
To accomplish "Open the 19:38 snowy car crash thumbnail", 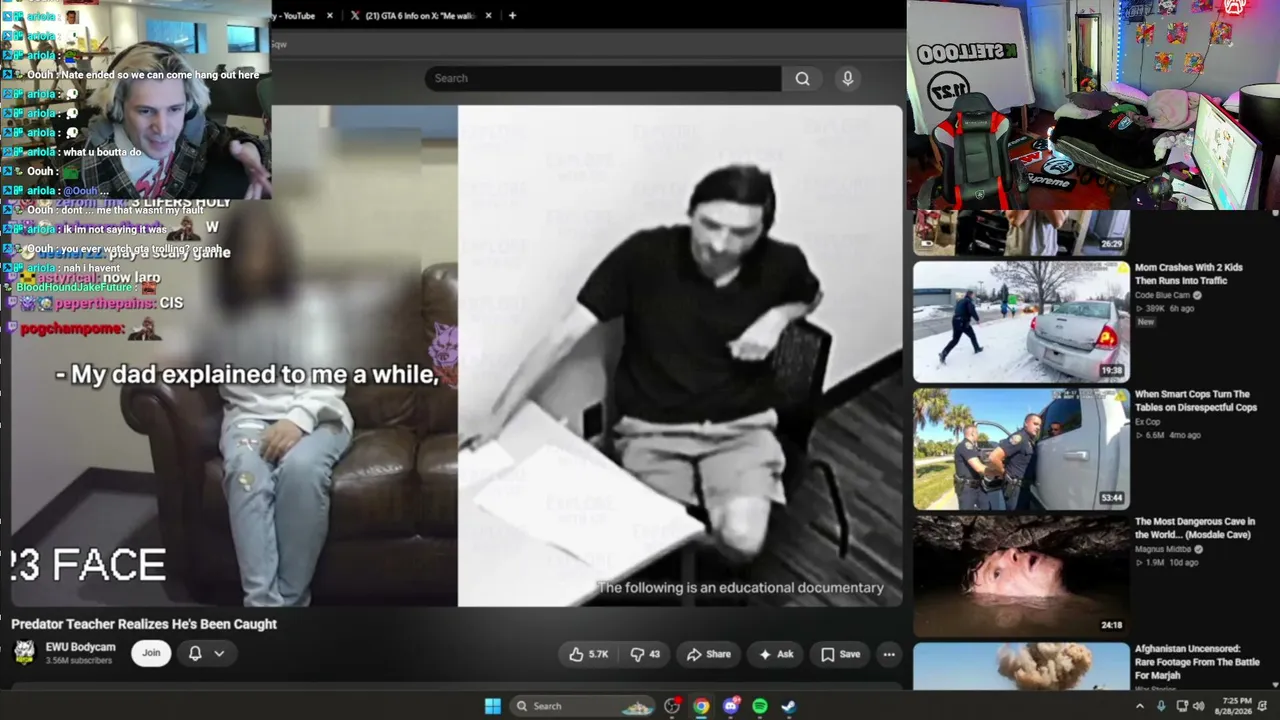I will coord(1021,322).
